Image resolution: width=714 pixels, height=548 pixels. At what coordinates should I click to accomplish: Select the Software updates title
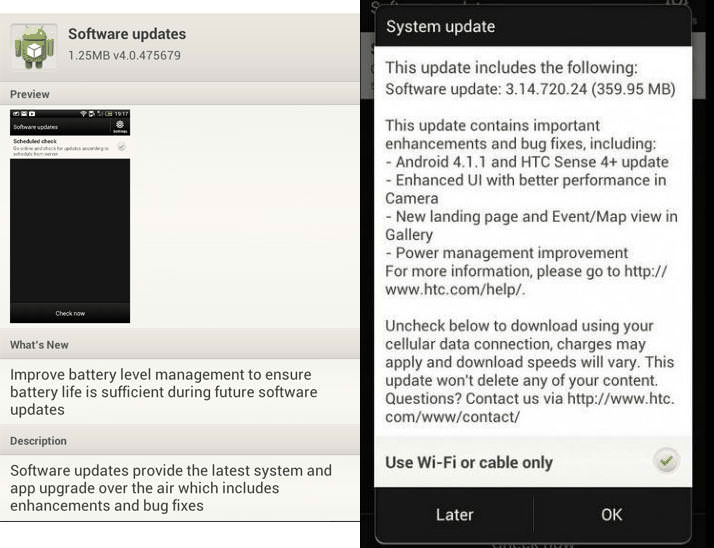point(127,34)
